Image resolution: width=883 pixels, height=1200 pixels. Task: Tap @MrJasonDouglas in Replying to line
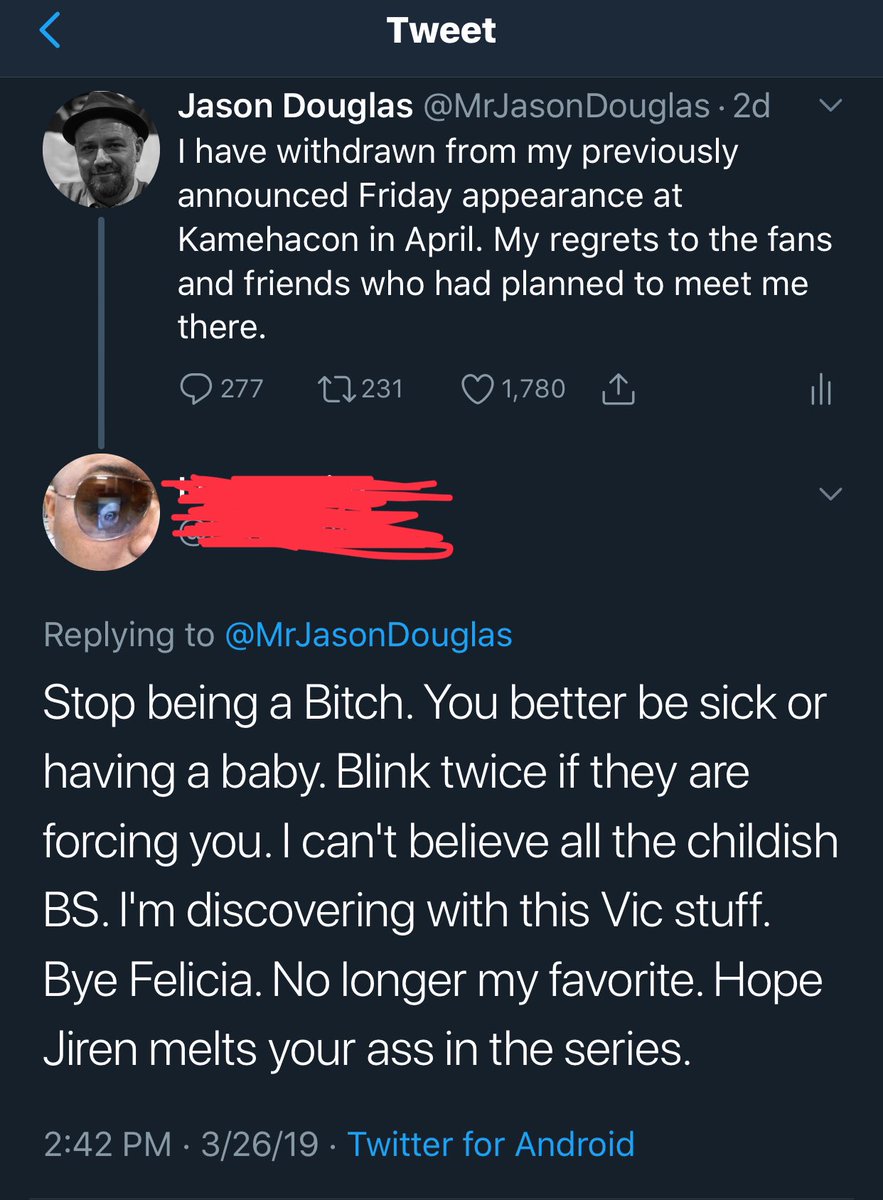(368, 634)
